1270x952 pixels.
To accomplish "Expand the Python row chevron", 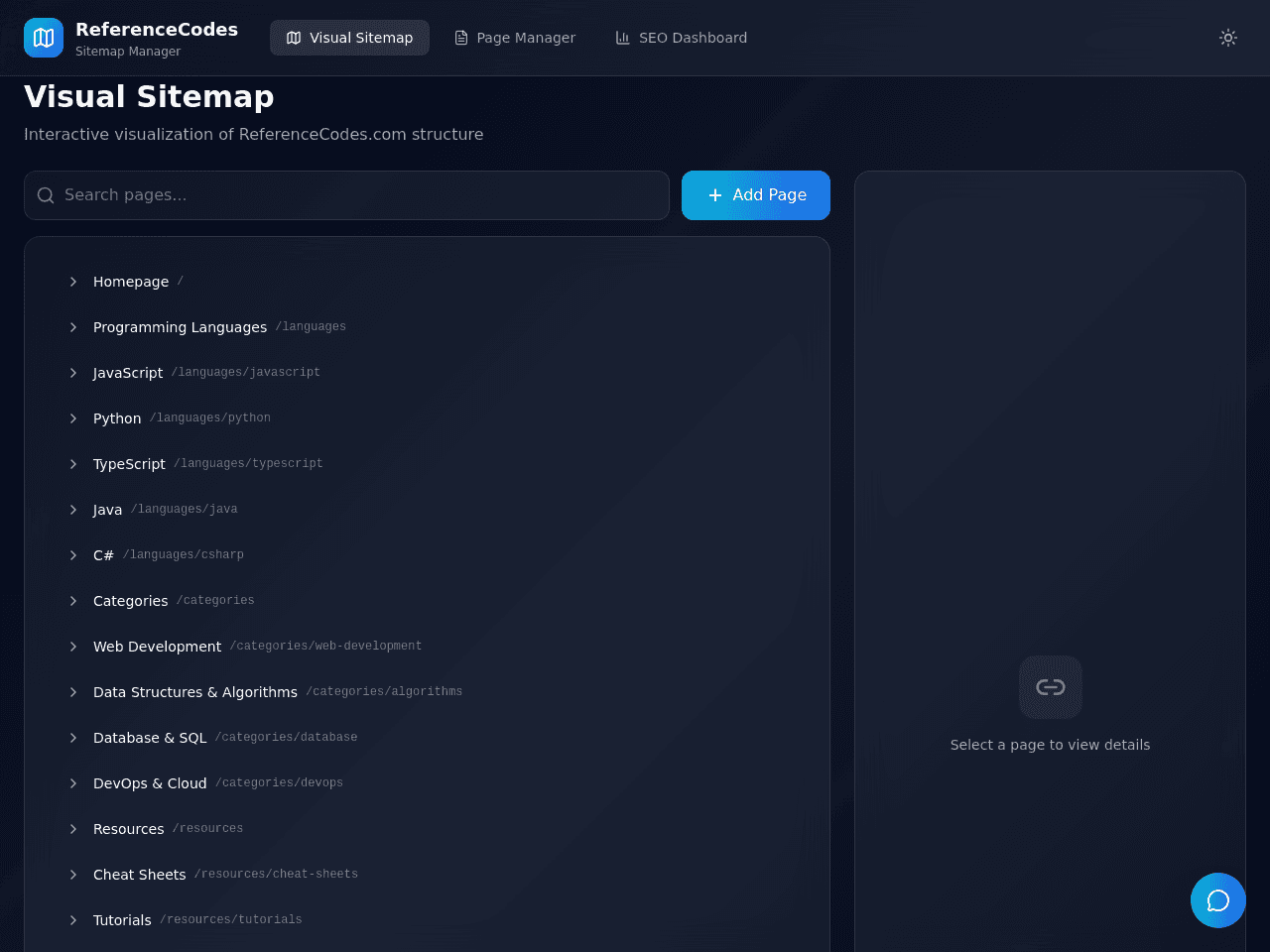I will 73,418.
